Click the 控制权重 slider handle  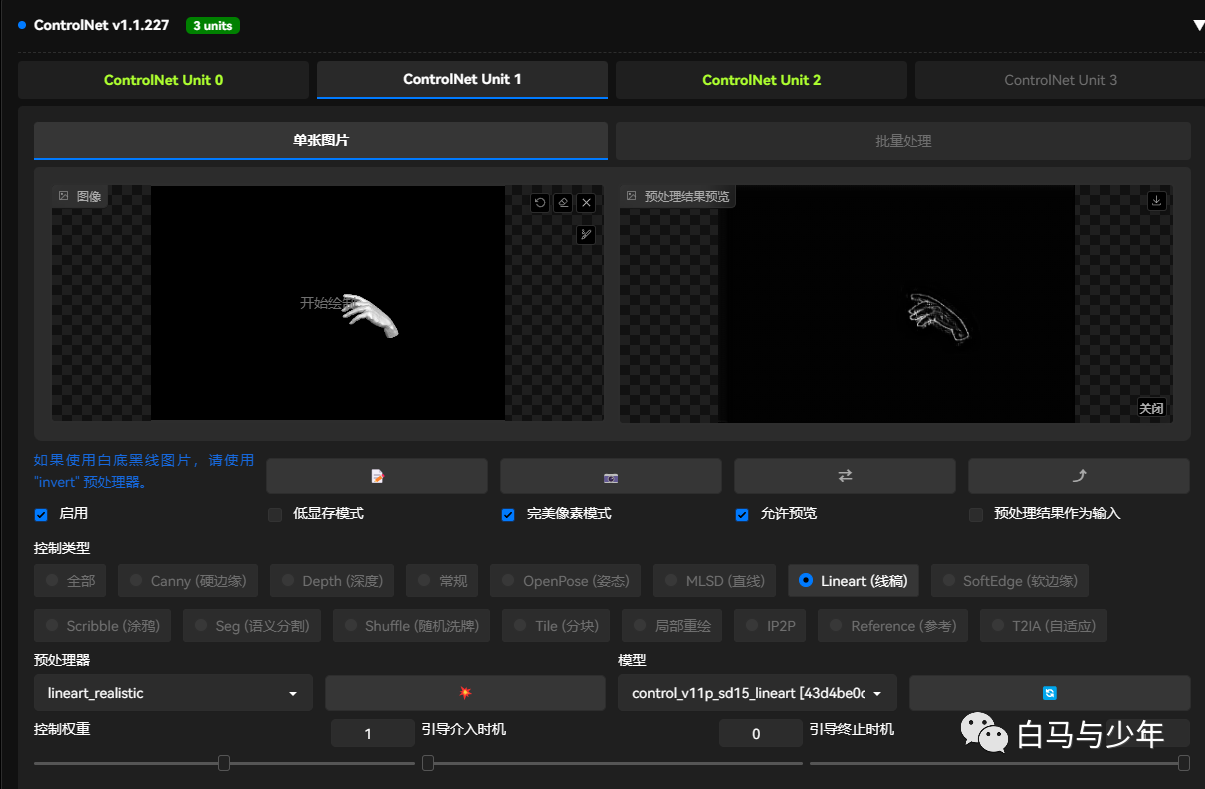click(224, 763)
